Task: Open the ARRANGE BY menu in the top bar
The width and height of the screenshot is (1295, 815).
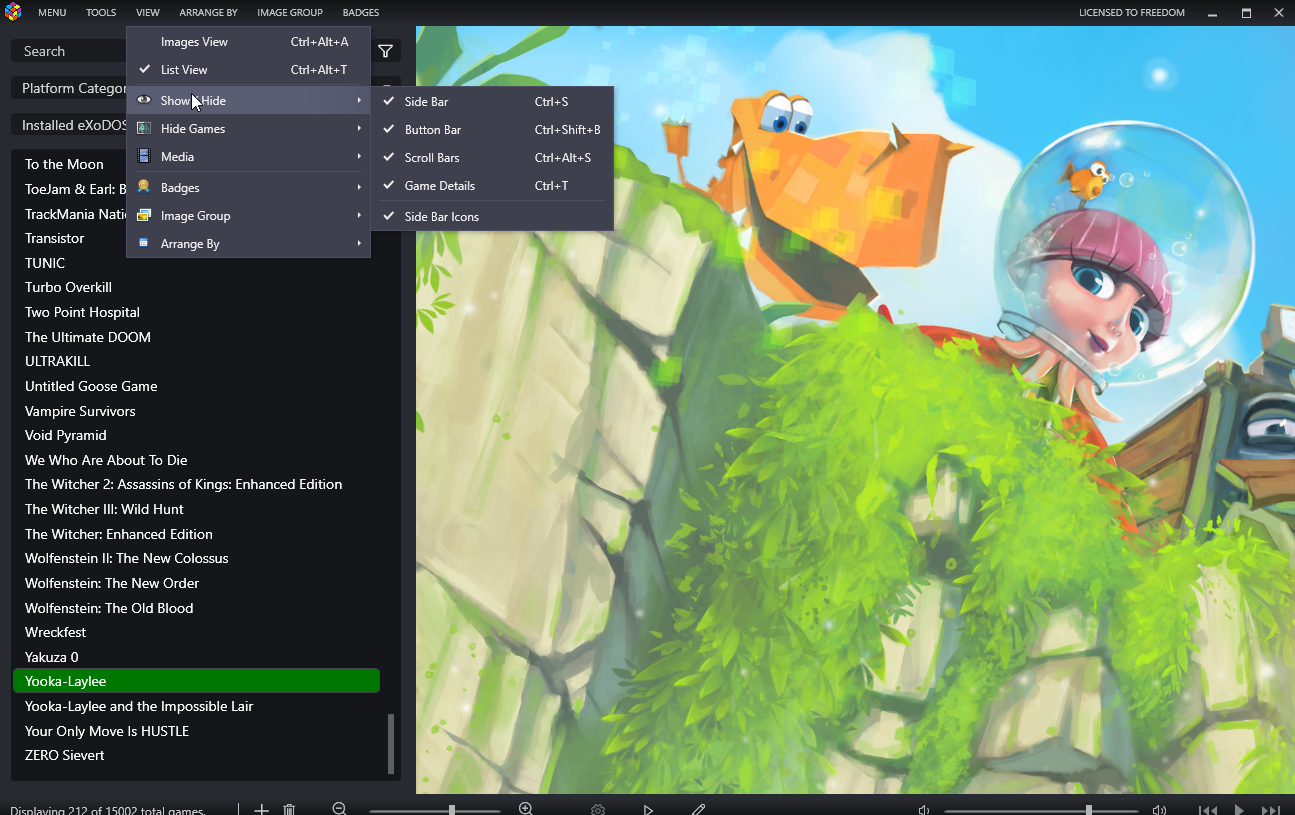Action: pos(208,13)
